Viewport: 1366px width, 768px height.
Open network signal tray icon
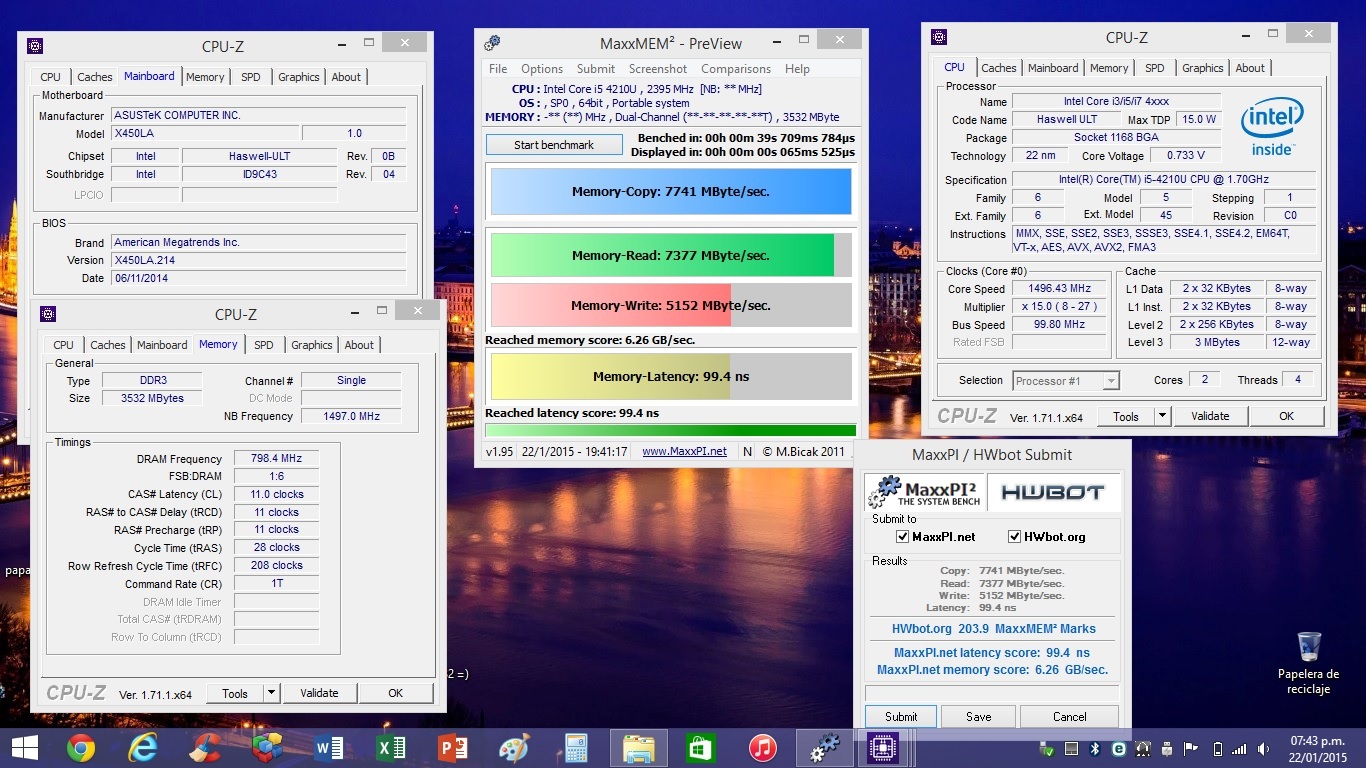[x=1240, y=748]
